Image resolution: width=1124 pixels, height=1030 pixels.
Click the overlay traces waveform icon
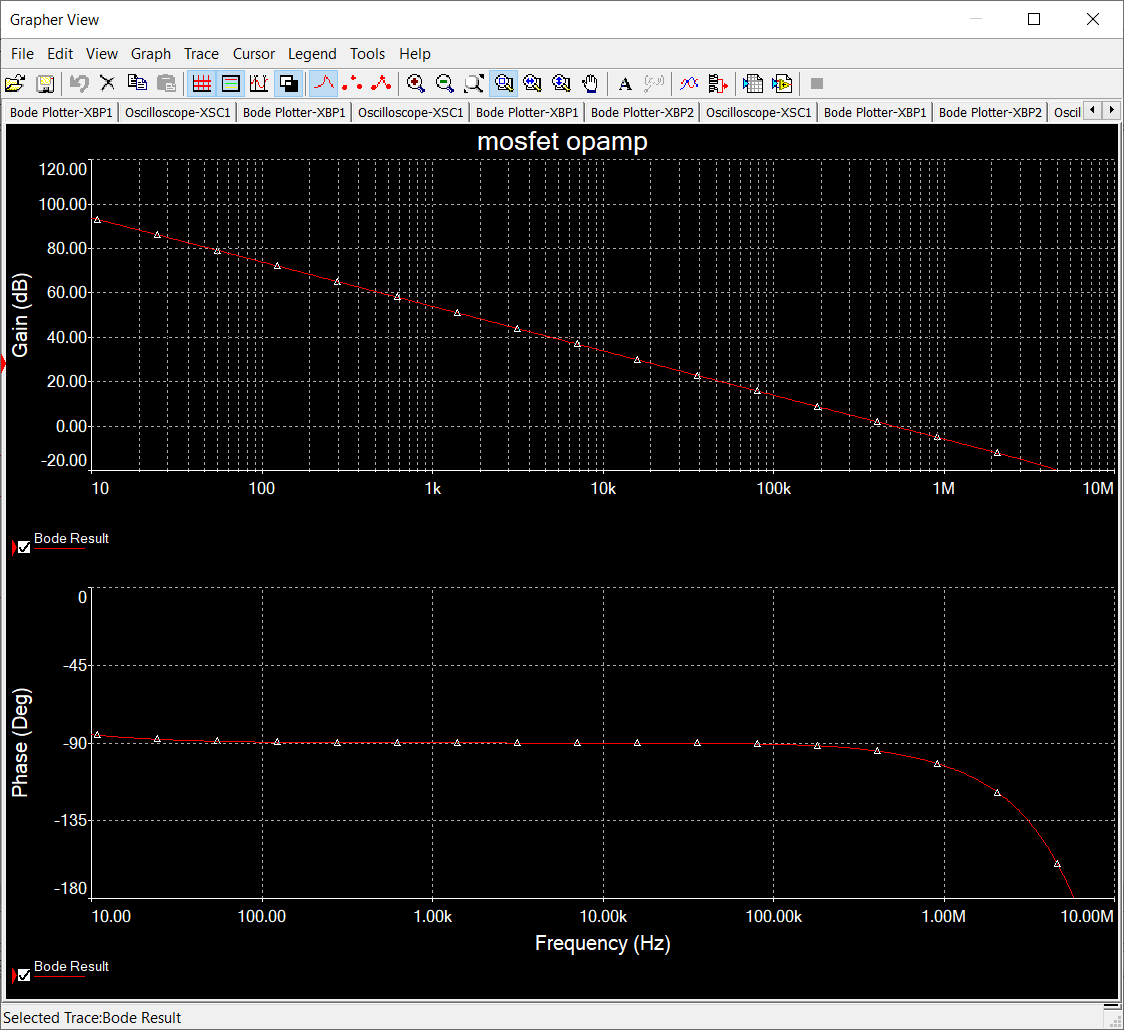[x=689, y=84]
